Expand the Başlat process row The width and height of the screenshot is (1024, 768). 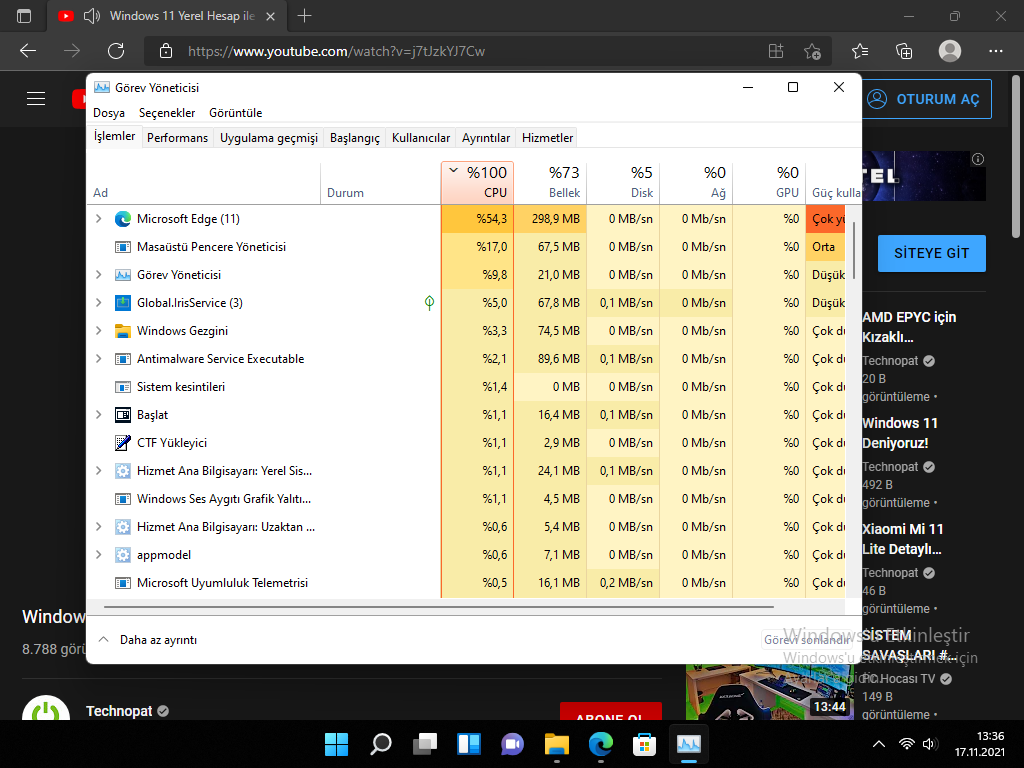tap(99, 415)
